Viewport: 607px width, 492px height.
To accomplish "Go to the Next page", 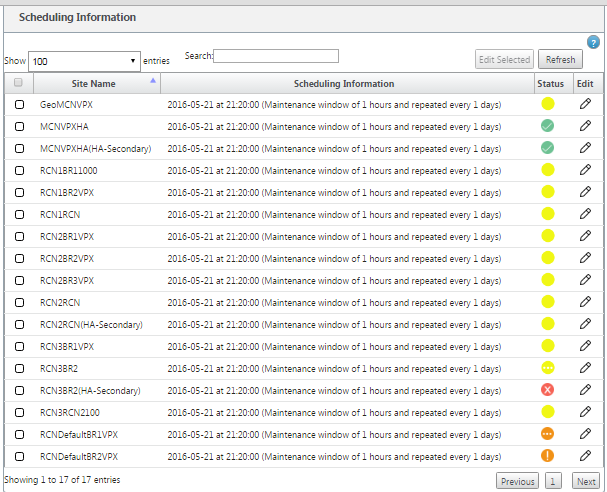I will pyautogui.click(x=586, y=481).
